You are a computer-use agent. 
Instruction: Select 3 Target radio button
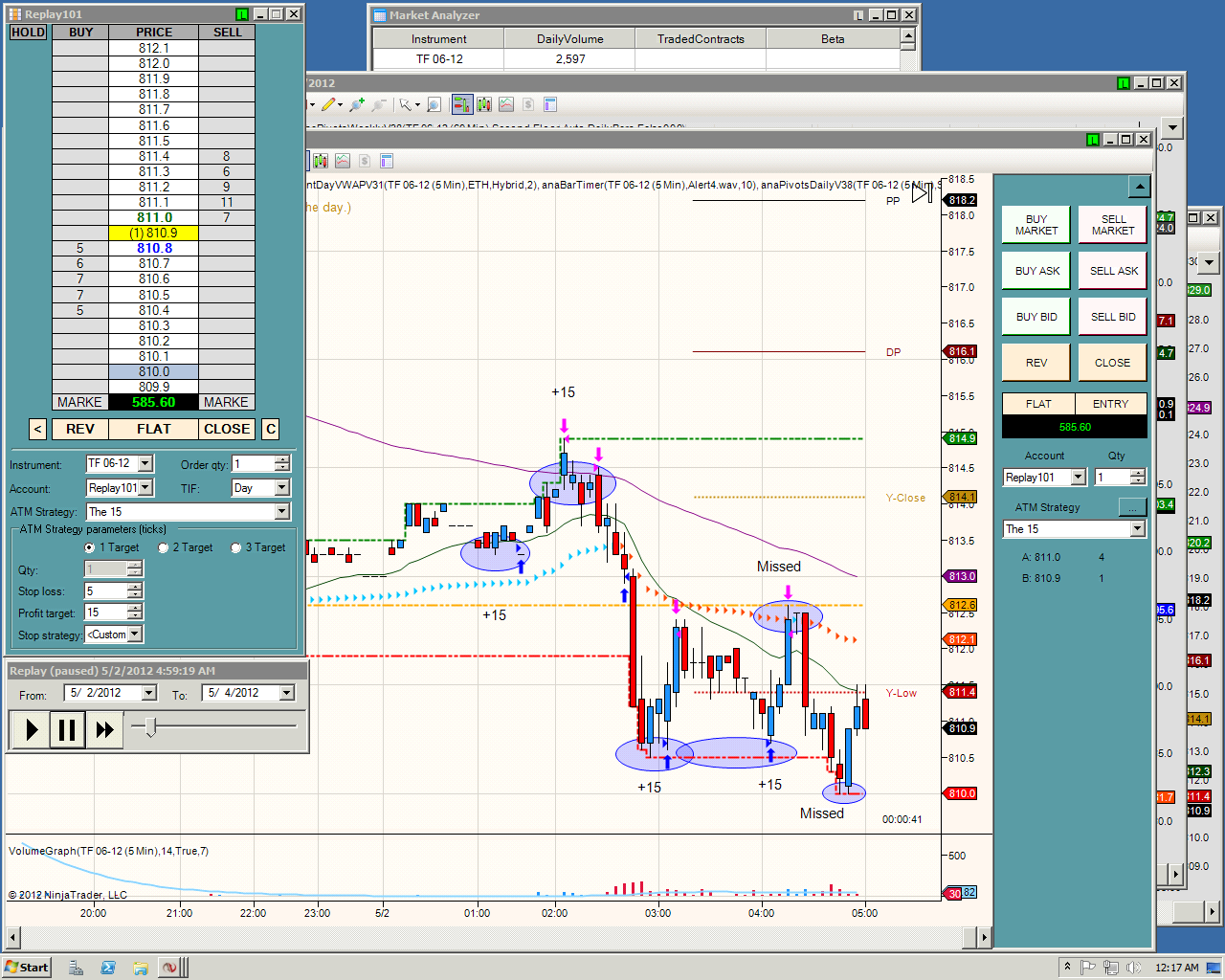235,547
